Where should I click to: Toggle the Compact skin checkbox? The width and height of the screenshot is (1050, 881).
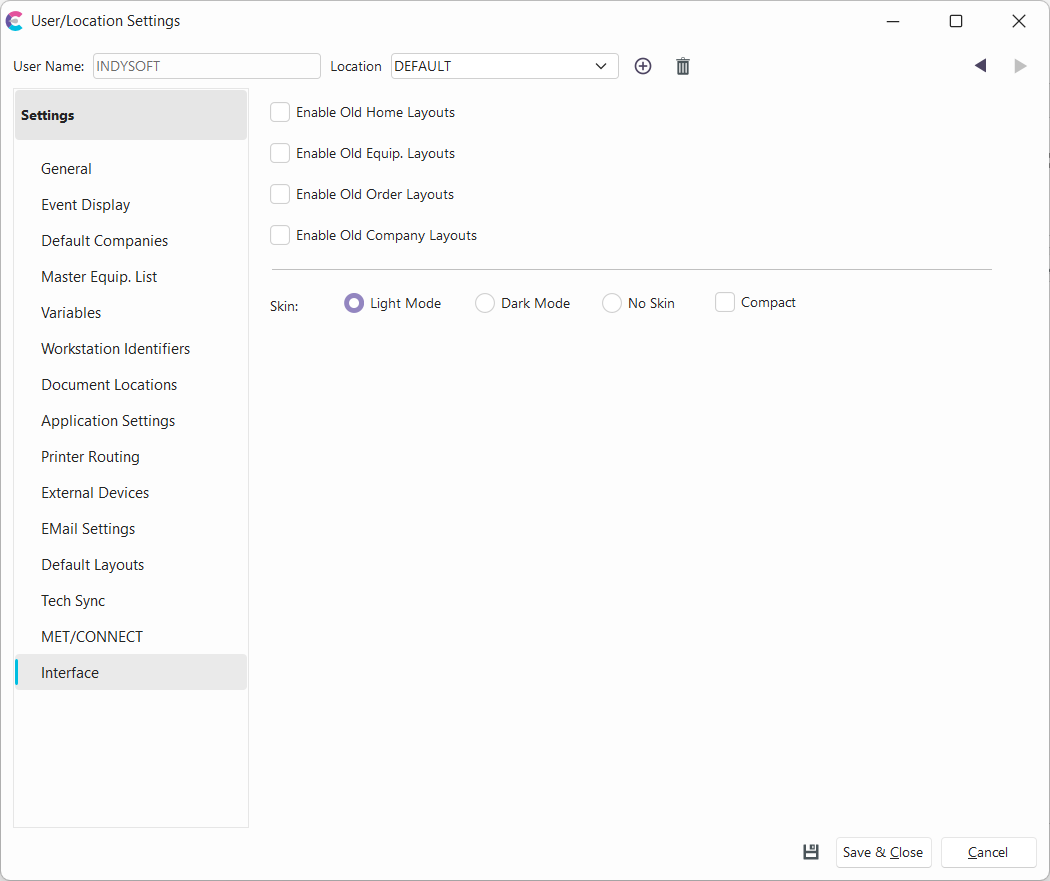point(725,303)
